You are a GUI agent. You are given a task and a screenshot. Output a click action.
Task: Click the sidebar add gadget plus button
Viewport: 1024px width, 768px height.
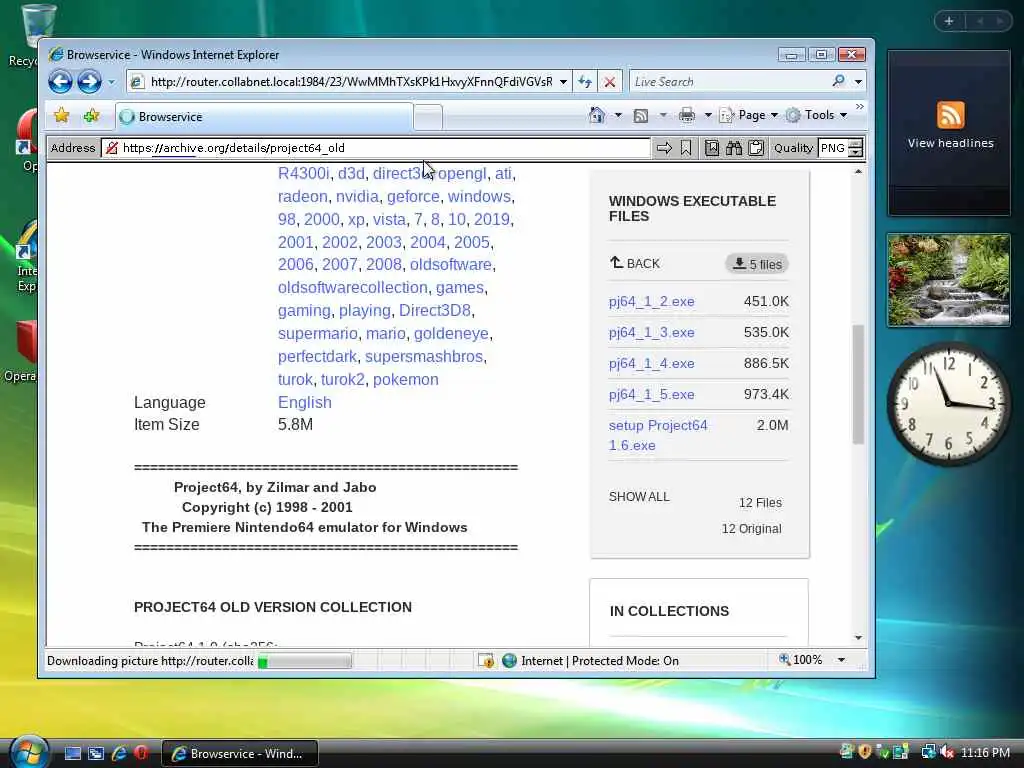[x=949, y=22]
